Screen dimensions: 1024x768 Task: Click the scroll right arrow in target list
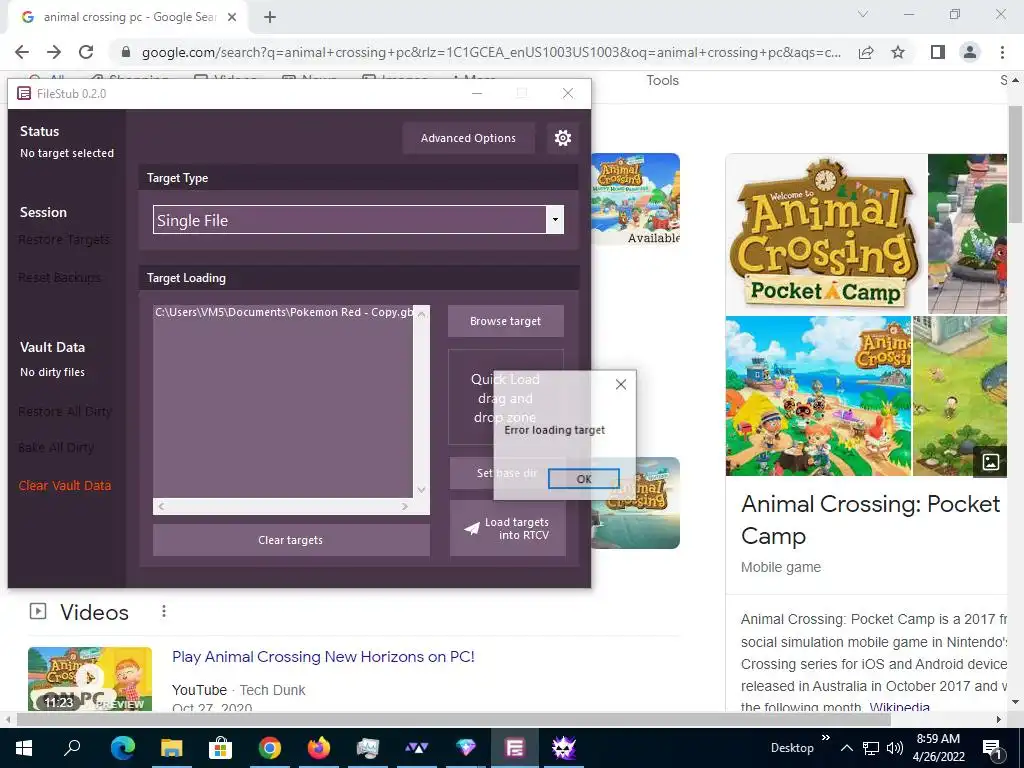(405, 506)
